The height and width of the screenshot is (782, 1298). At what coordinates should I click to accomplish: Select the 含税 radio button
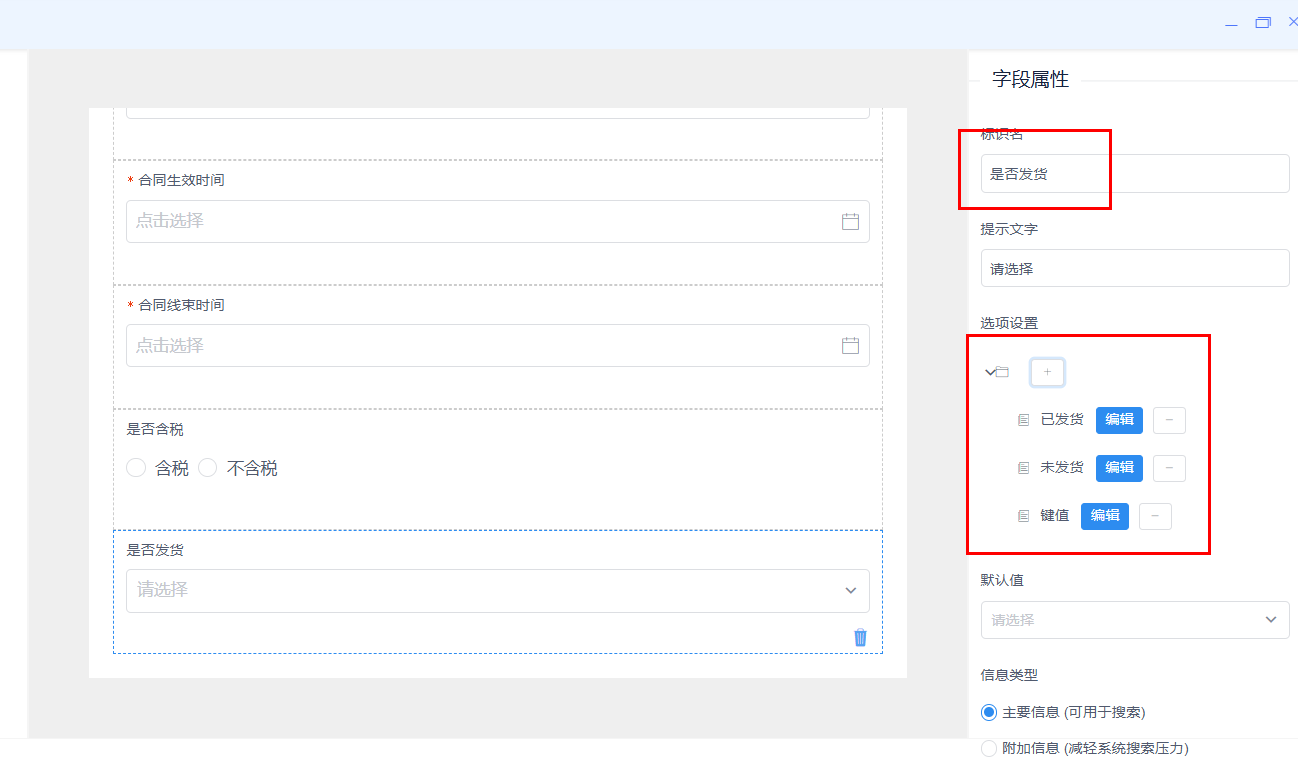137,468
